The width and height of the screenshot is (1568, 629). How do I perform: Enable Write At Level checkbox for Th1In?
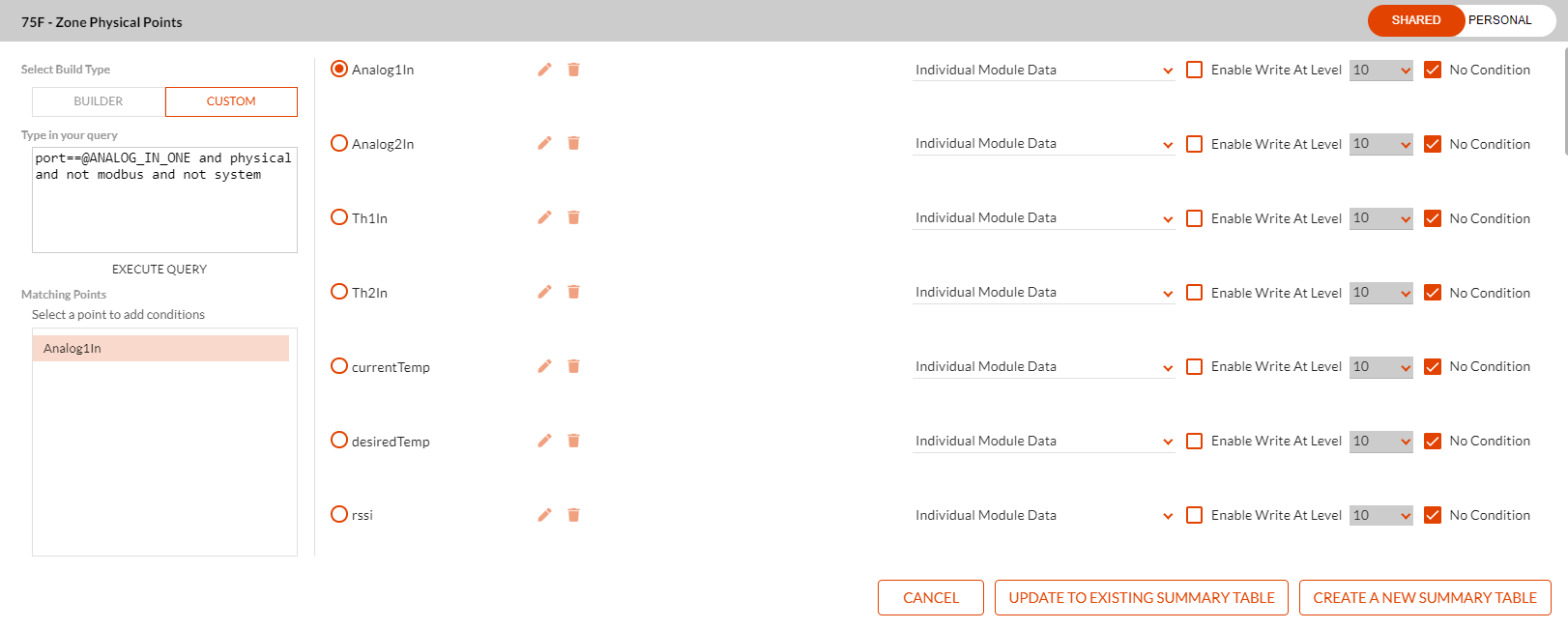click(x=1195, y=218)
